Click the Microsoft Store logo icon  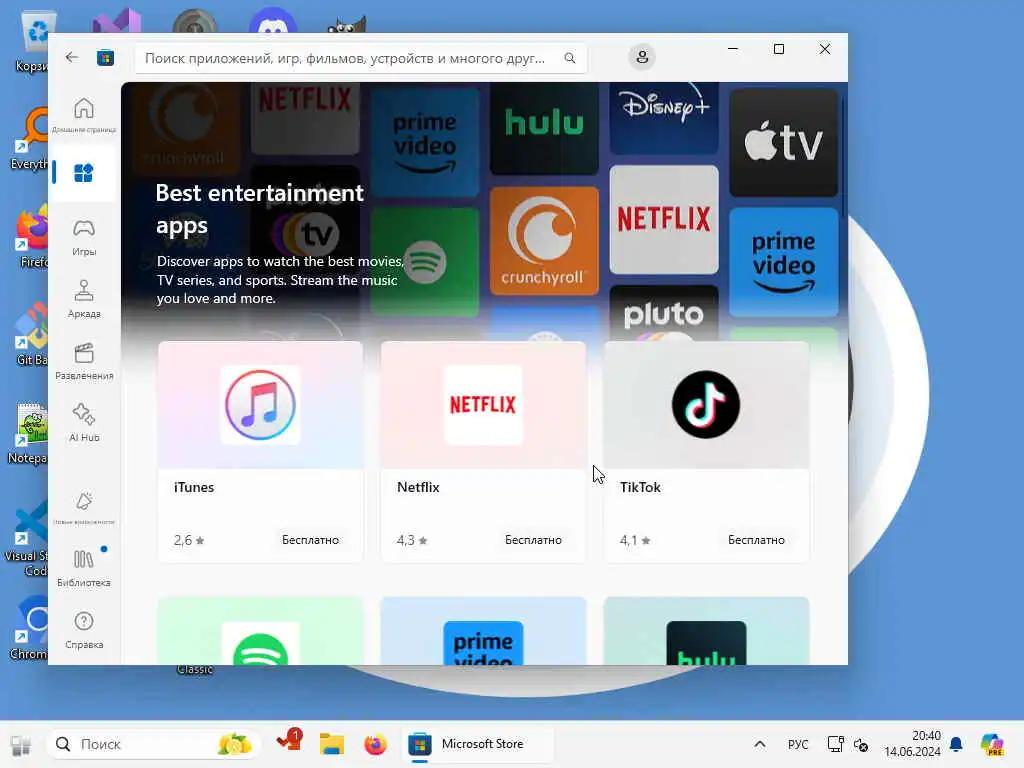[x=105, y=57]
